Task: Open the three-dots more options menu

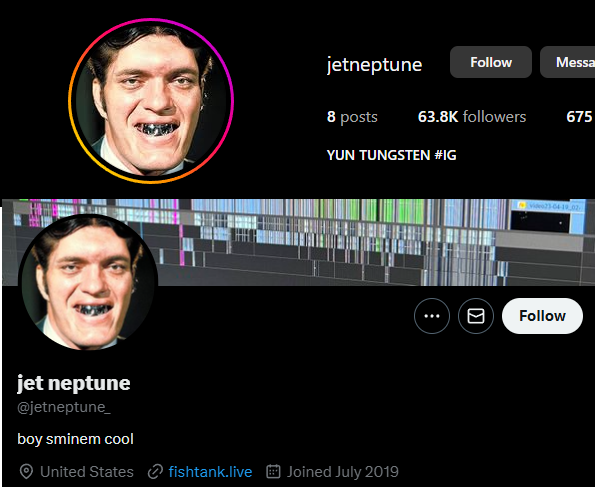Action: tap(432, 316)
